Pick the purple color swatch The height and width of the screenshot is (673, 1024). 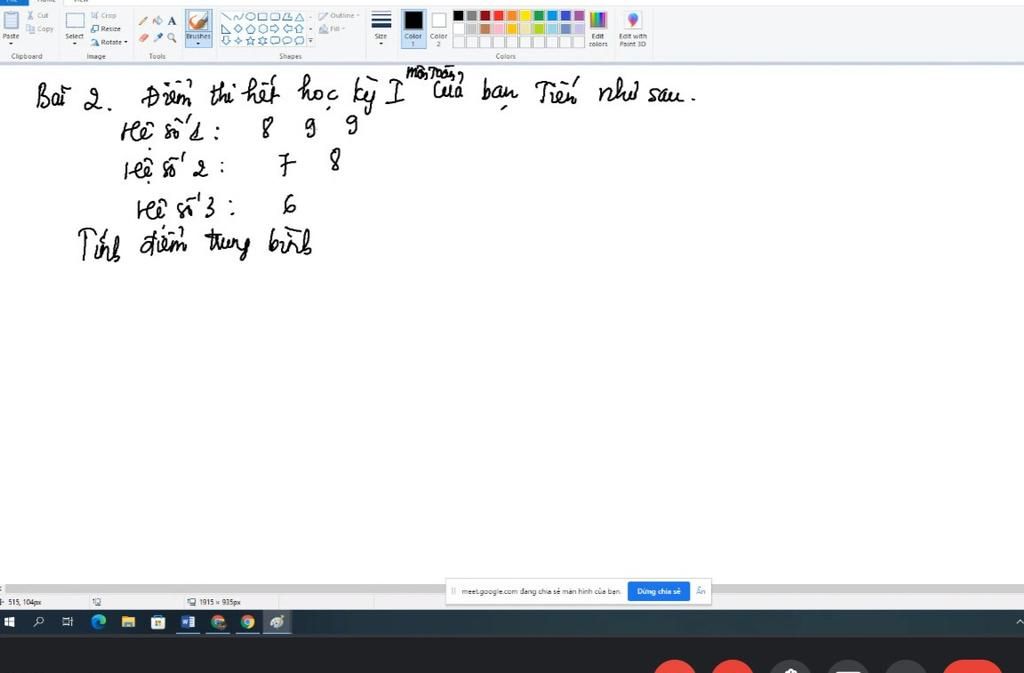579,16
